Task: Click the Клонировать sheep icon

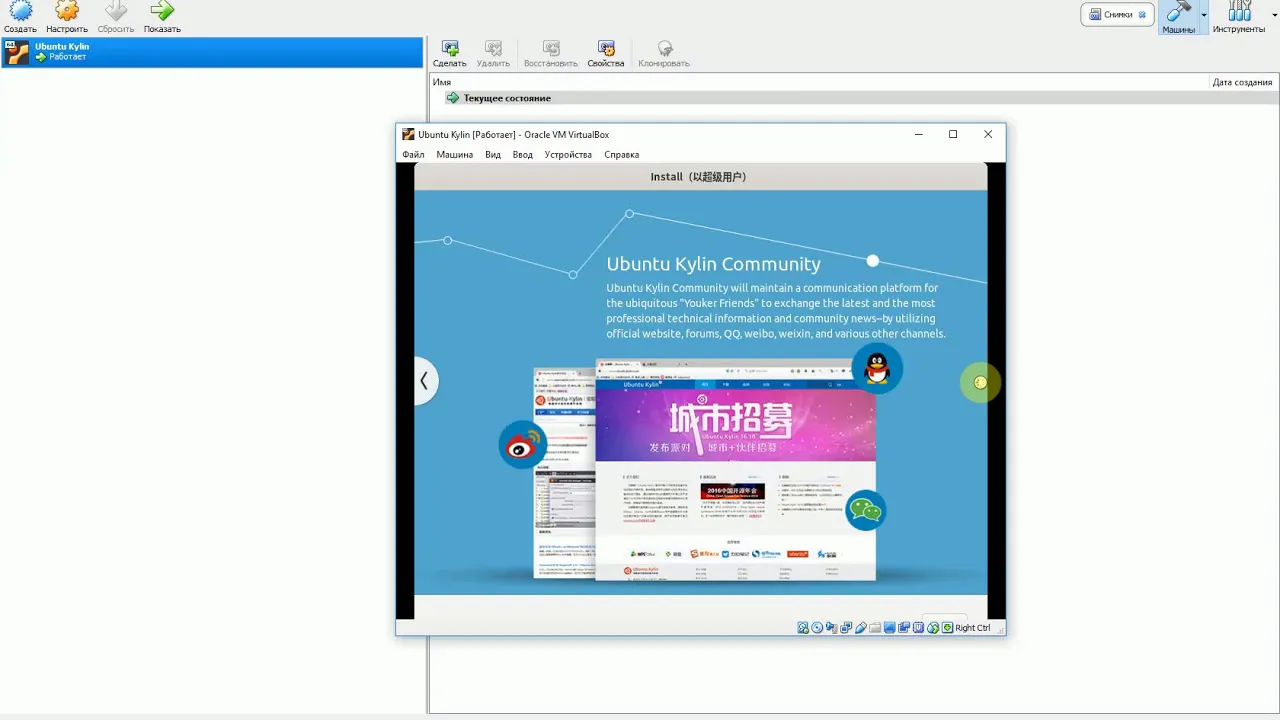Action: click(664, 48)
